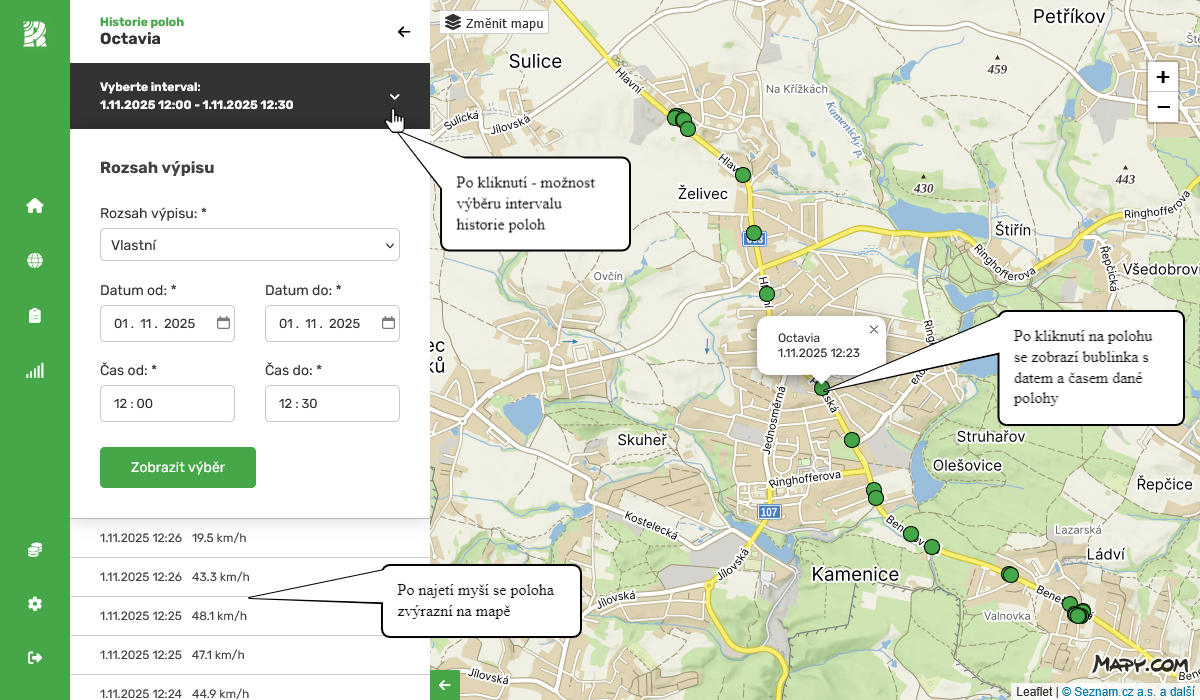Viewport: 1200px width, 700px height.
Task: Collapse the side panel with bottom arrow
Action: click(445, 685)
